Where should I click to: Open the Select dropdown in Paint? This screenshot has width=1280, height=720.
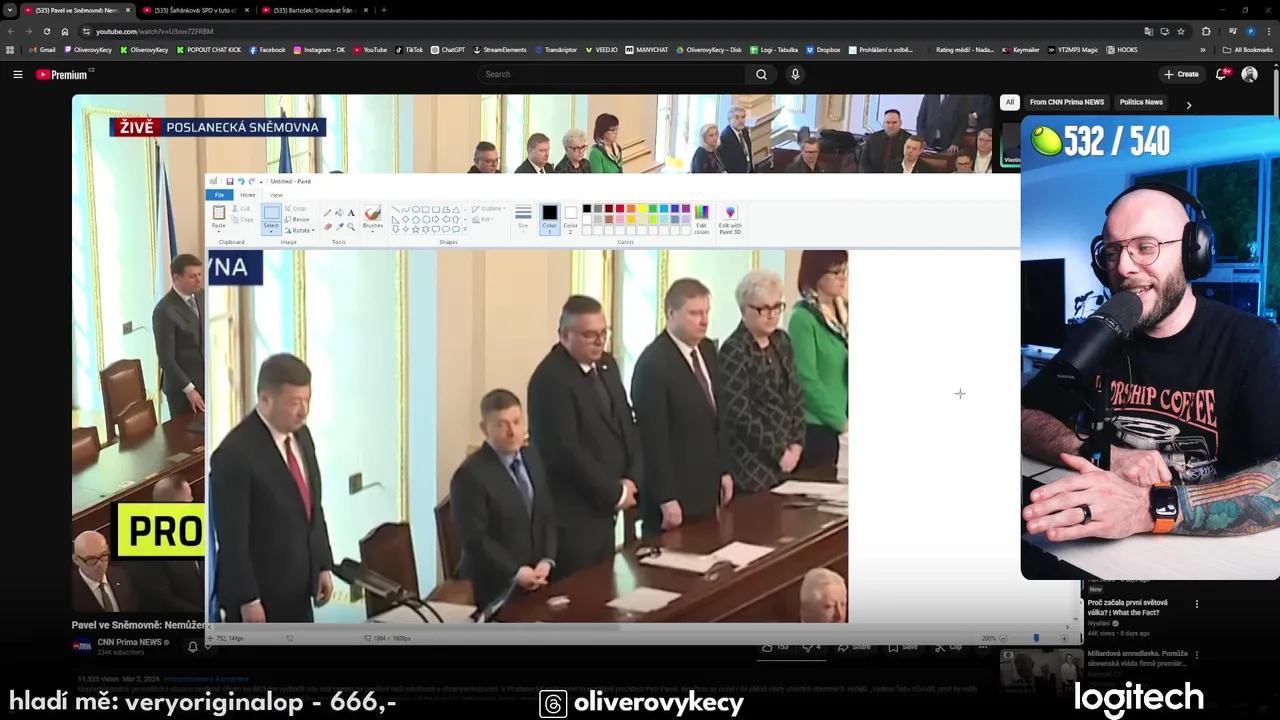pos(271,228)
